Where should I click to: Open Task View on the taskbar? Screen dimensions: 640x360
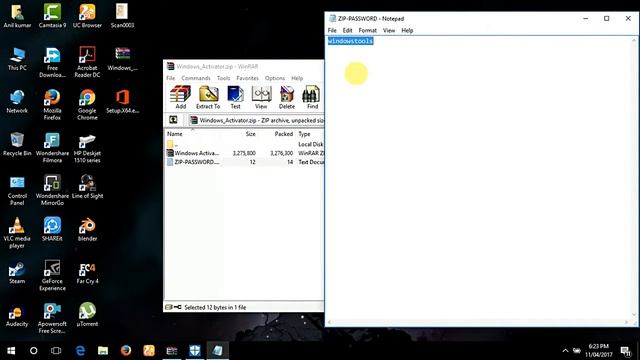(56, 351)
